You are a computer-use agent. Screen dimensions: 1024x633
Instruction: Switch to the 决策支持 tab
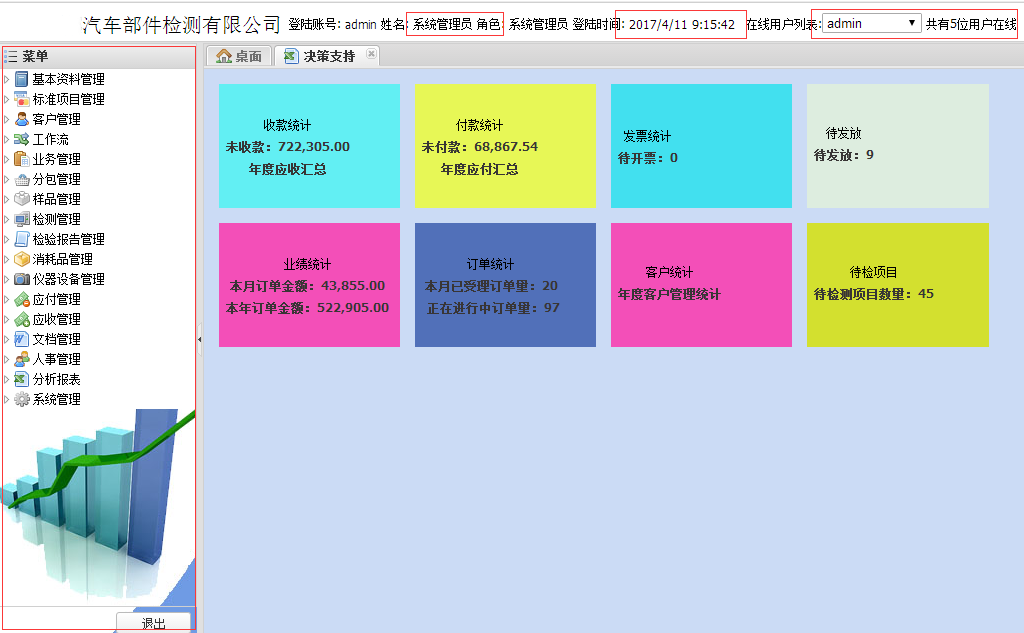click(327, 56)
